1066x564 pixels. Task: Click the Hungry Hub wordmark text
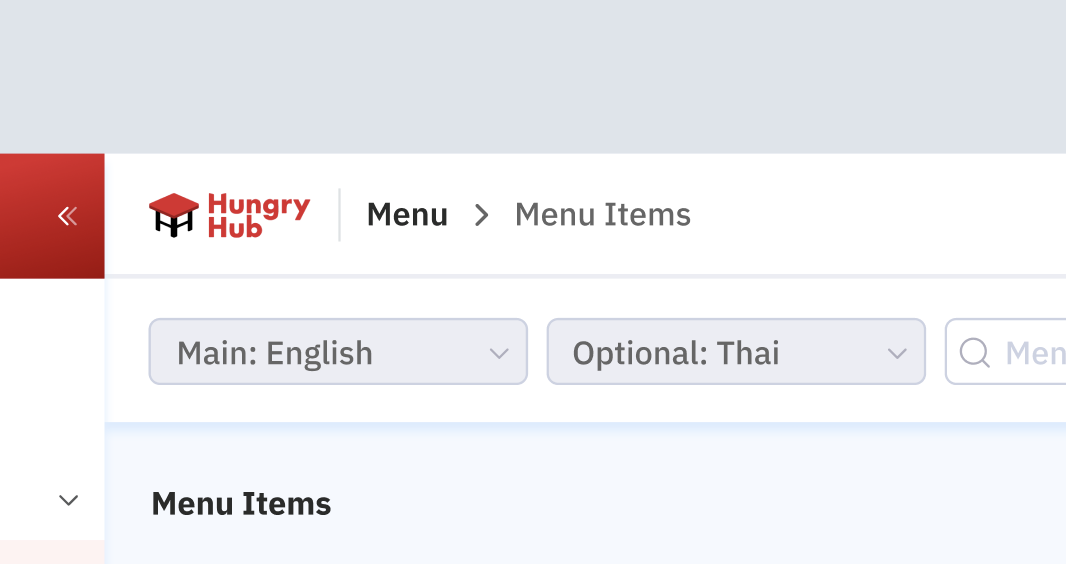tap(258, 216)
